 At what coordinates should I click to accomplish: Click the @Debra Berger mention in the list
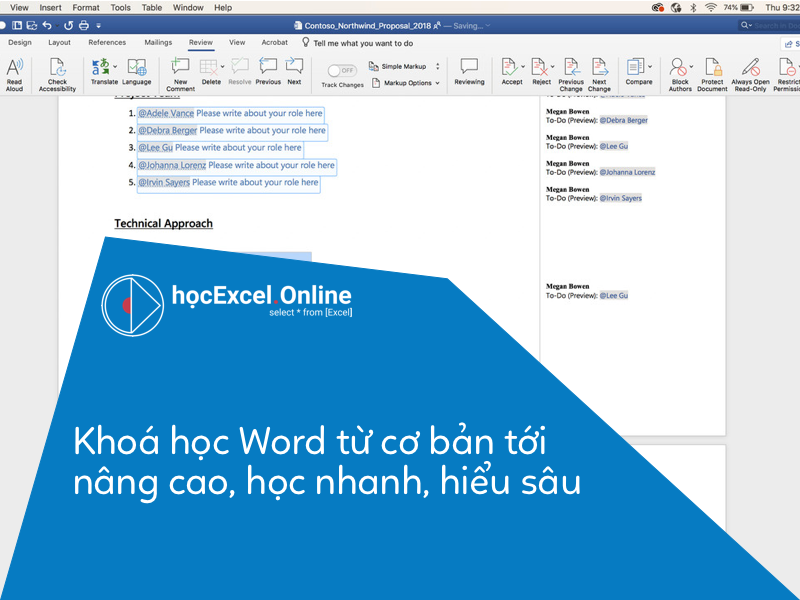pyautogui.click(x=167, y=131)
